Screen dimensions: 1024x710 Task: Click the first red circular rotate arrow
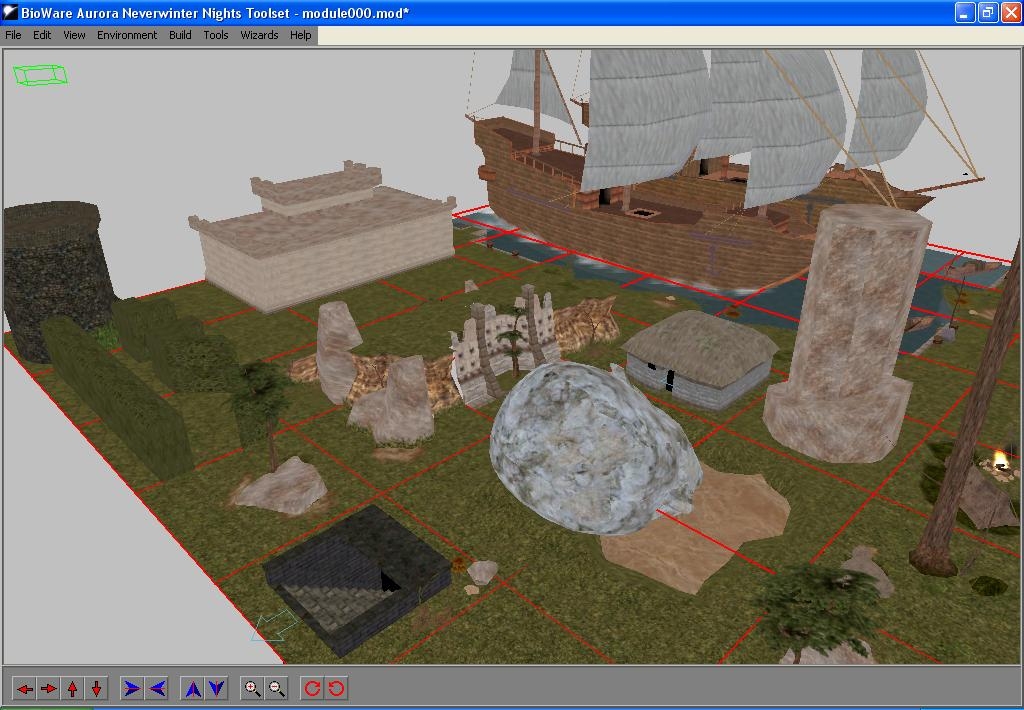pyautogui.click(x=312, y=688)
